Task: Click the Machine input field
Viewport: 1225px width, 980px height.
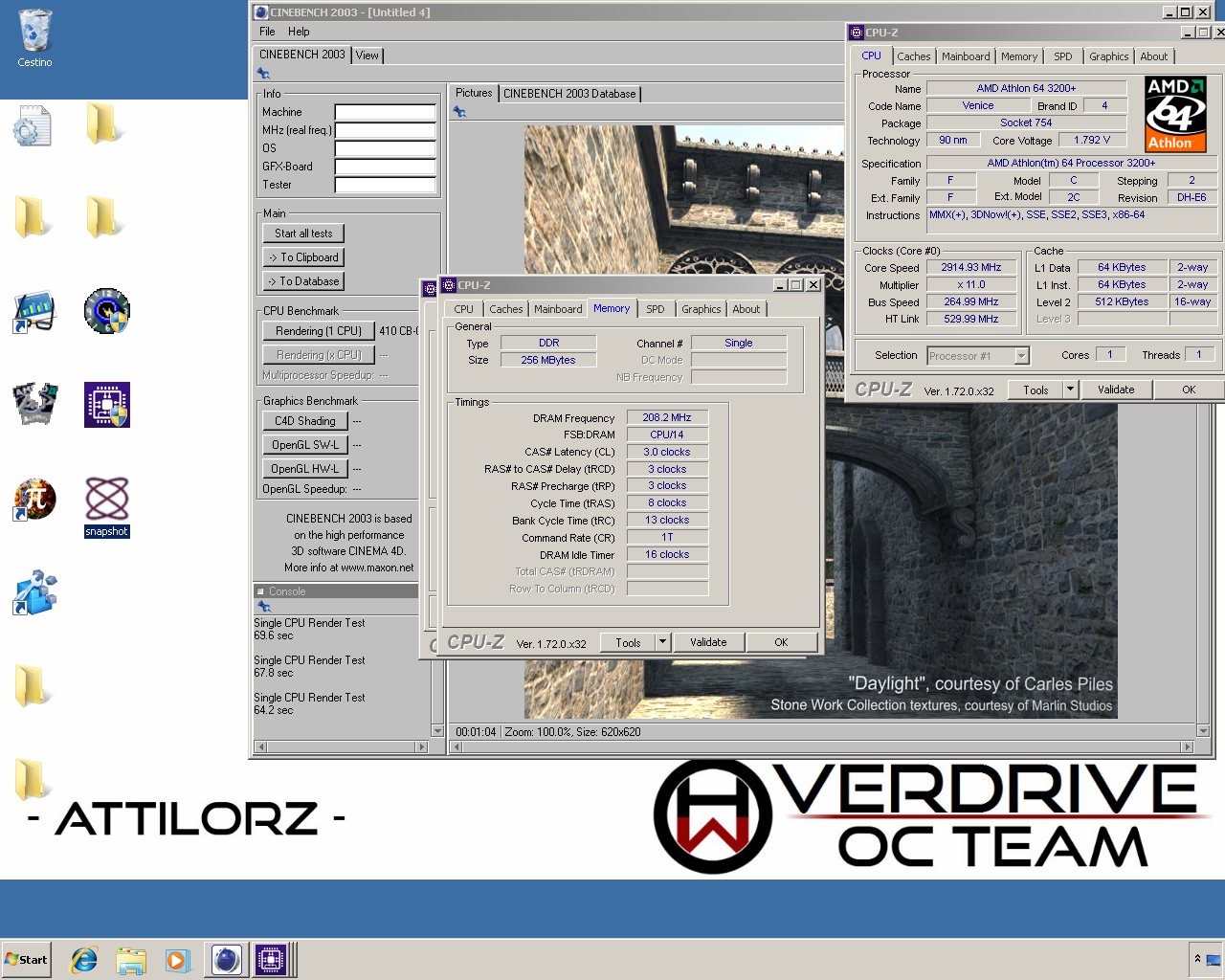Action: pyautogui.click(x=385, y=112)
